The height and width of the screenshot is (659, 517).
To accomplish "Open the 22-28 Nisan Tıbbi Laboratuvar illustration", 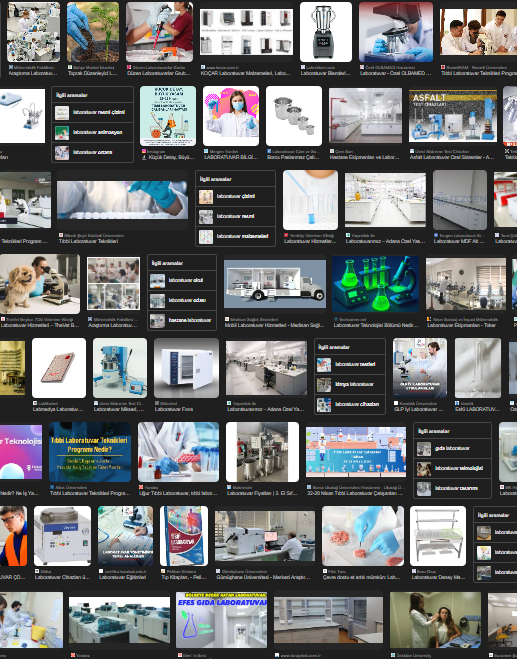I will coord(356,452).
